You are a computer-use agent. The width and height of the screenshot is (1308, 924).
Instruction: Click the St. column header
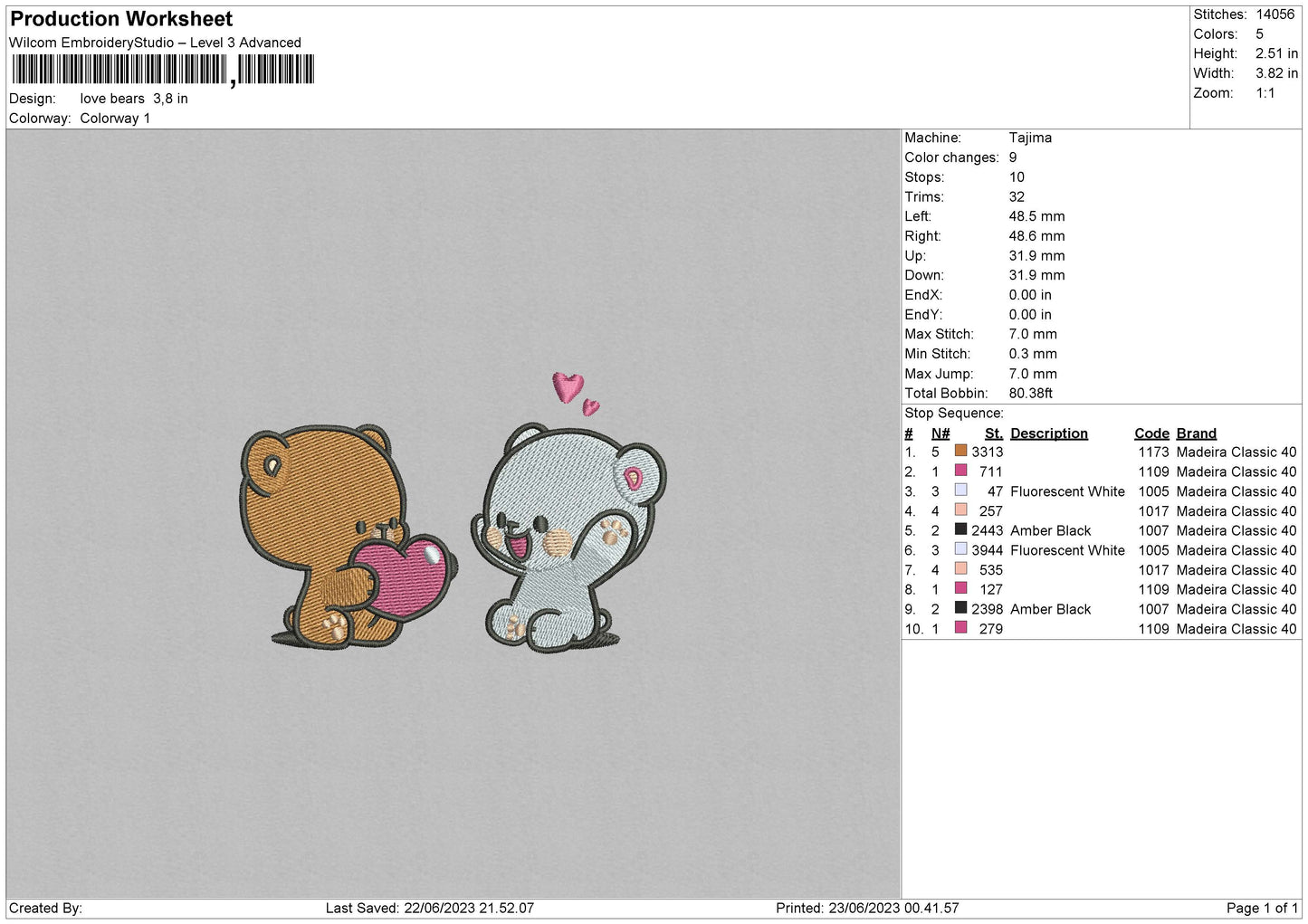(x=993, y=433)
